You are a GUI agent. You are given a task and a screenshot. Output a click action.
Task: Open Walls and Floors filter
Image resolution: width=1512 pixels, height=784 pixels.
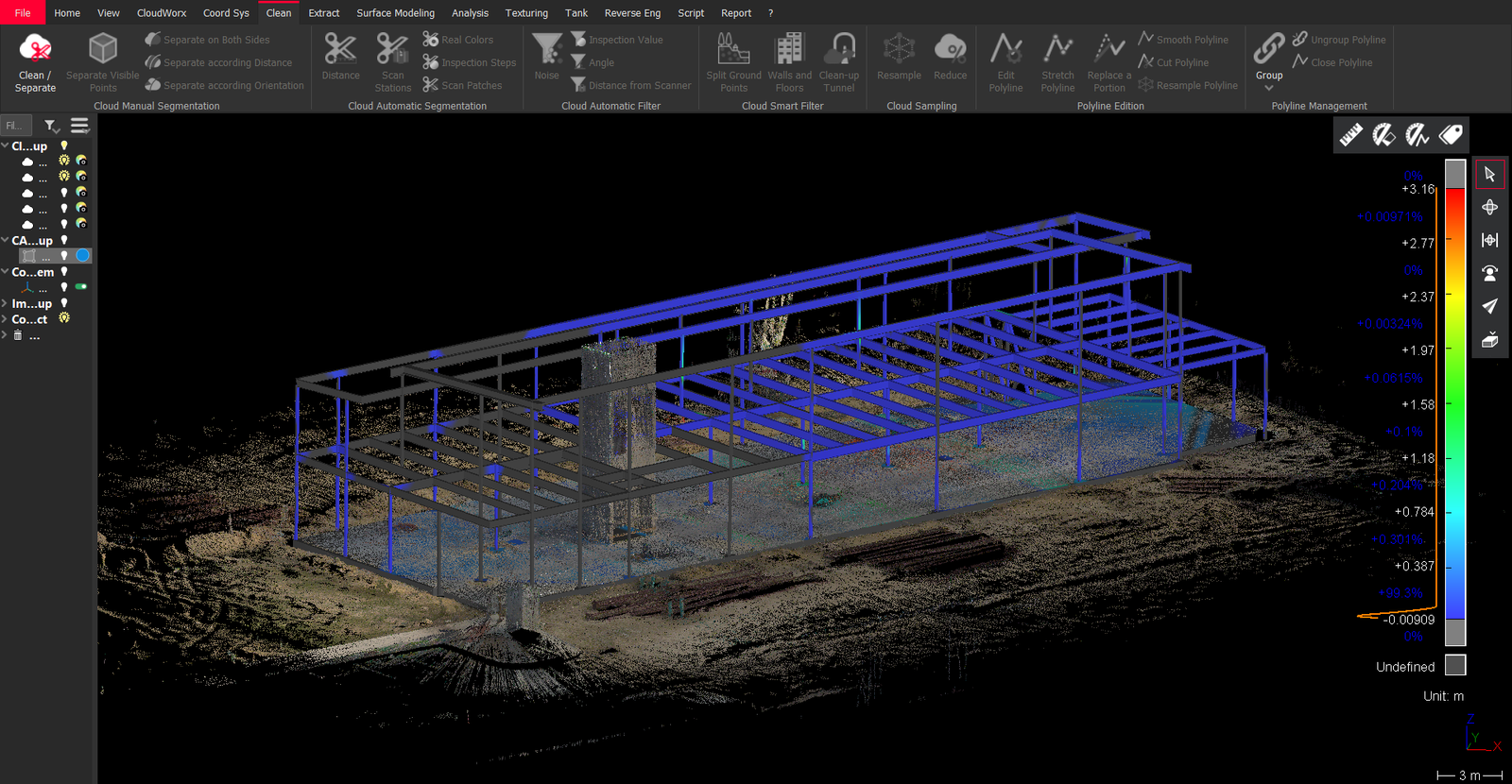[x=789, y=62]
